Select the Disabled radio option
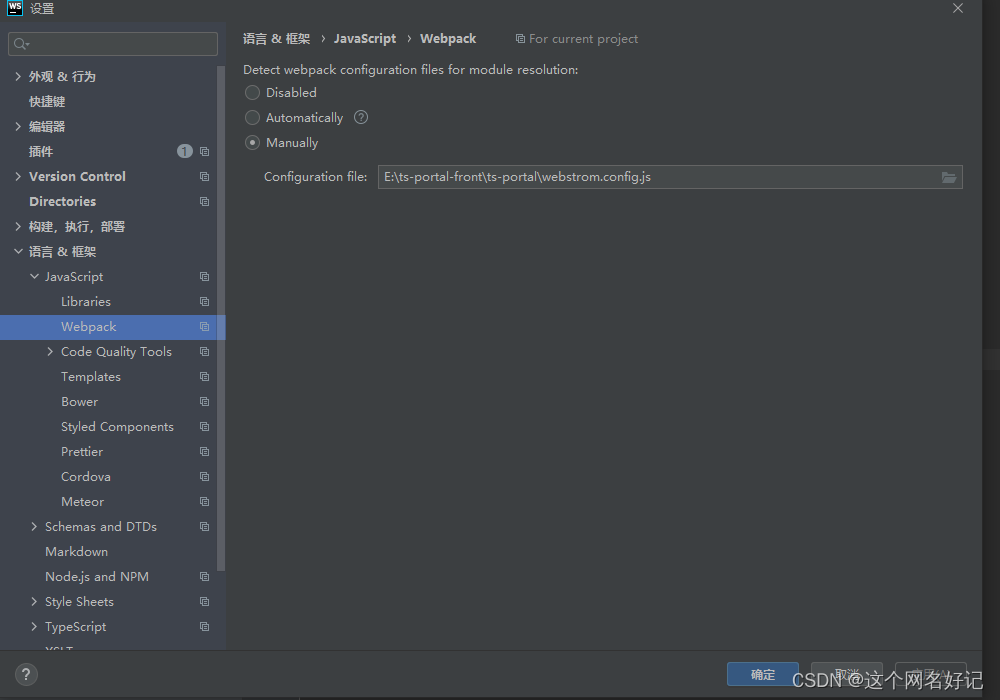 [253, 92]
